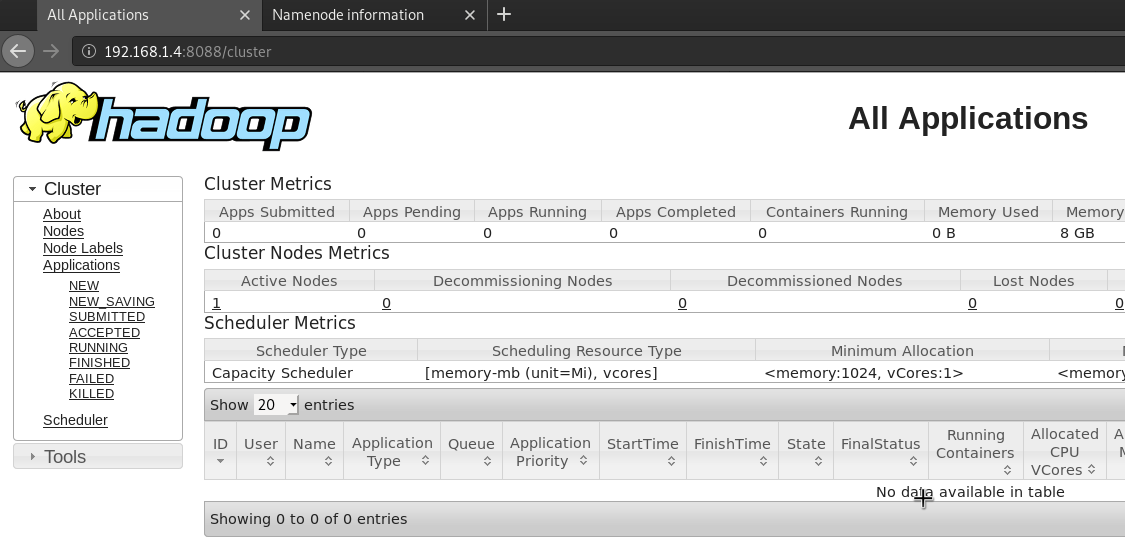Screen dimensions: 1125x557
Task: Sort table by ID column arrow
Action: click(x=221, y=461)
